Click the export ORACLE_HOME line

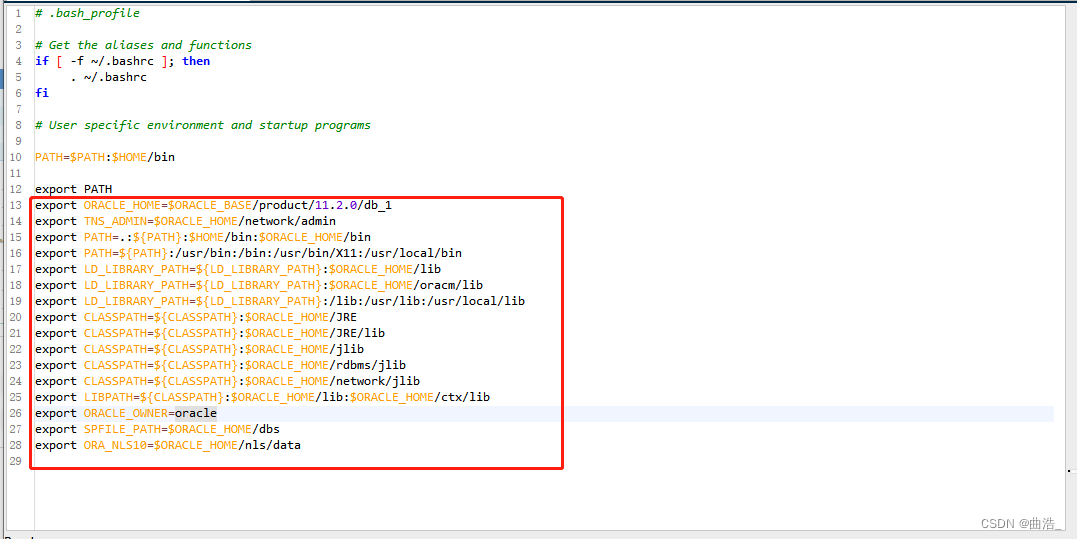tap(214, 205)
